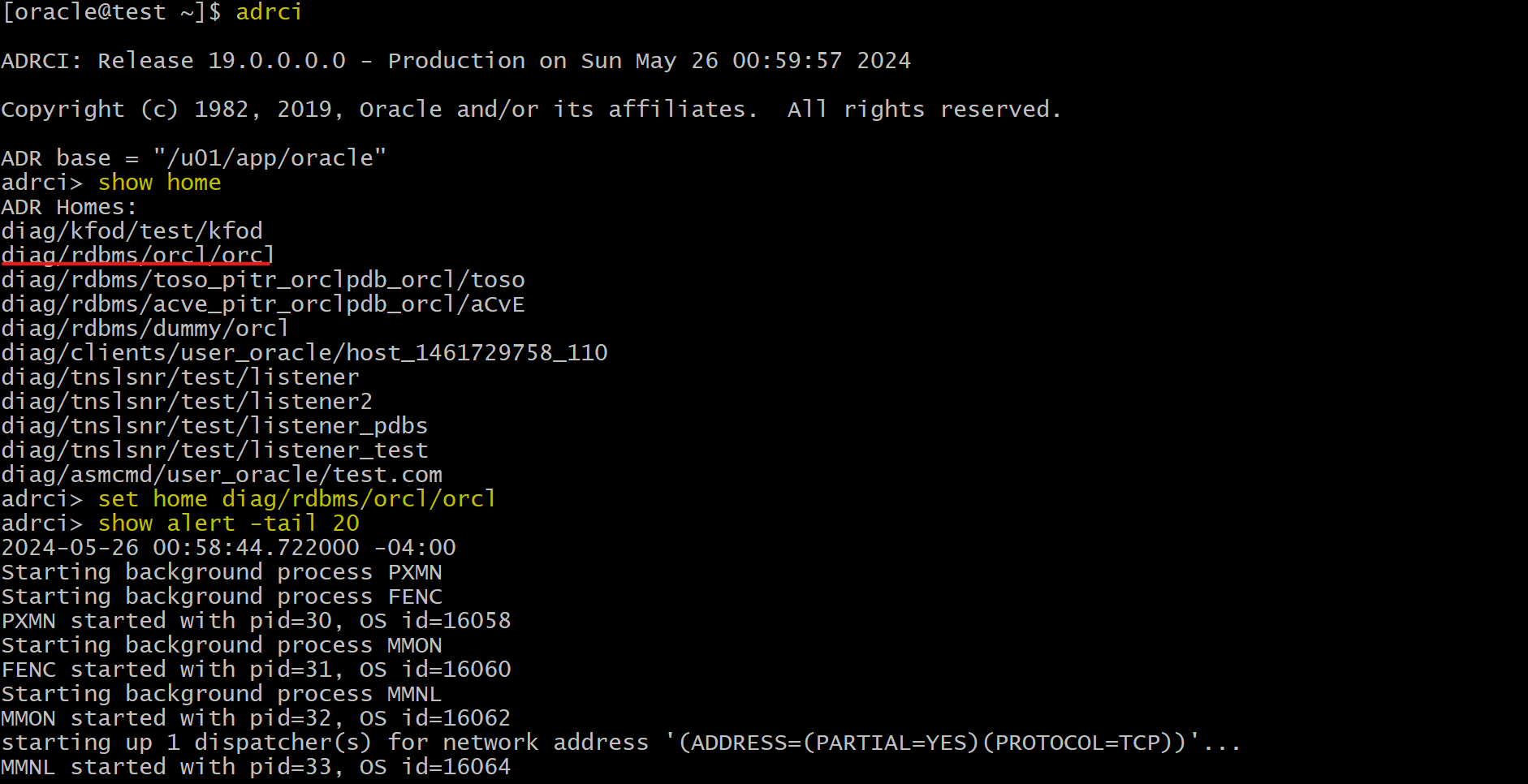Screen dimensions: 1528x784
Task: Click the diag/kfod/test/kfod home line
Action: tap(132, 231)
